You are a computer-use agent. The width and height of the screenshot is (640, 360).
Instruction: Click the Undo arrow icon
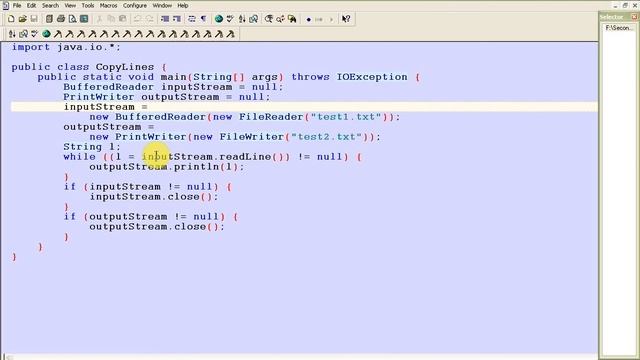tap(138, 19)
